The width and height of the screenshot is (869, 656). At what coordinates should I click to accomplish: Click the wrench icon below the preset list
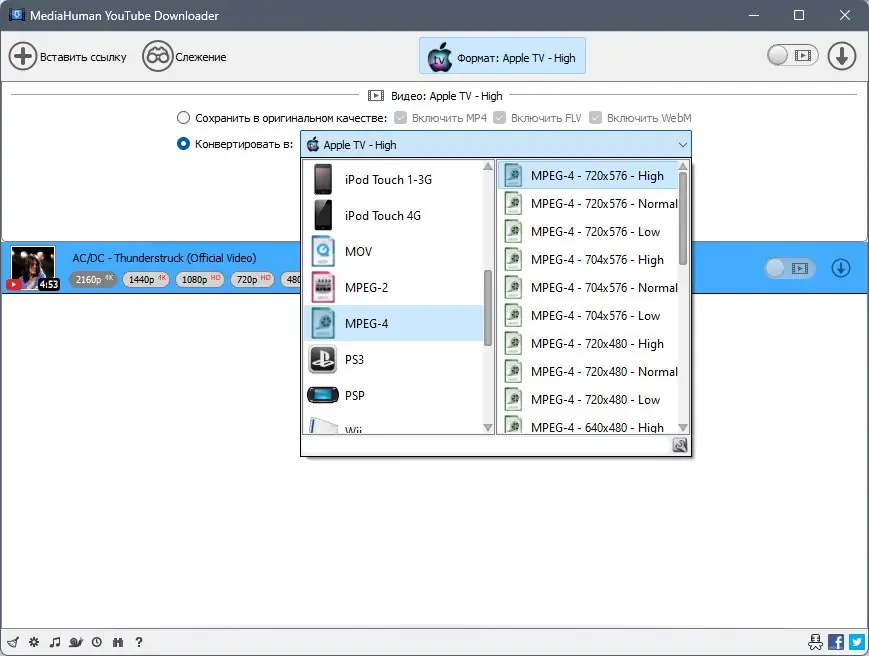tap(679, 445)
